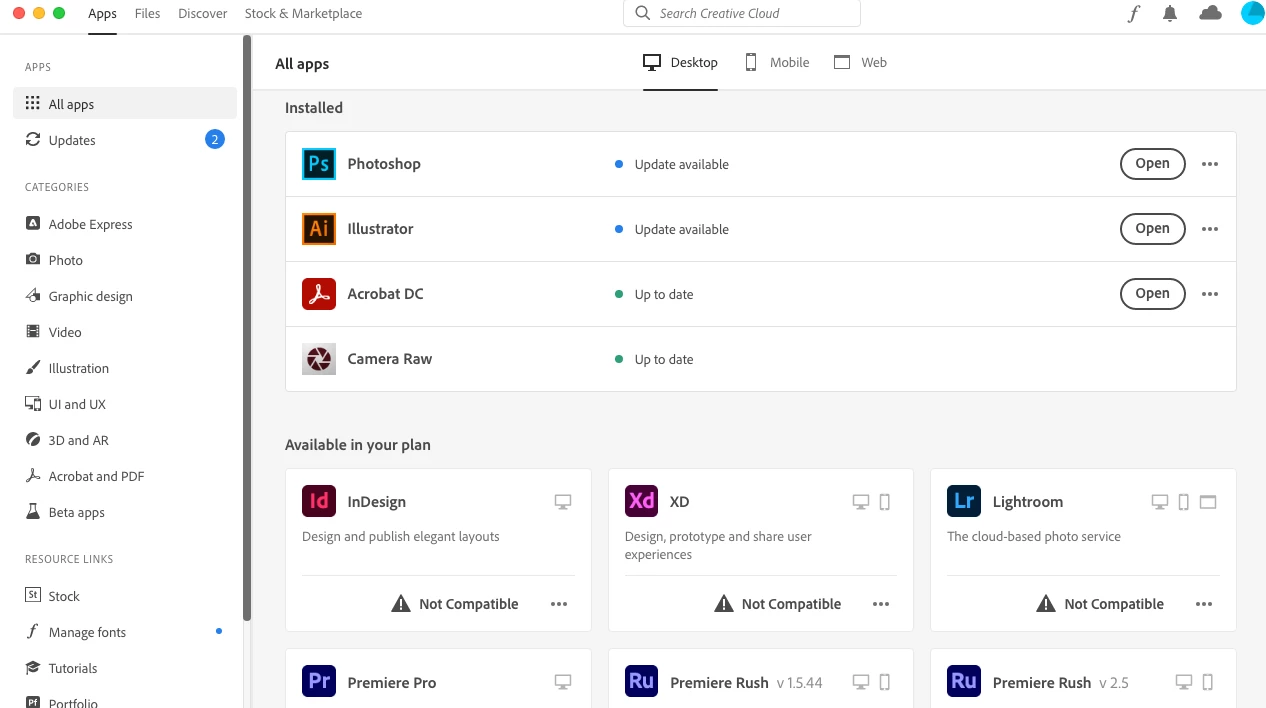The height and width of the screenshot is (708, 1266).
Task: Switch to the Files tab
Action: pyautogui.click(x=147, y=14)
